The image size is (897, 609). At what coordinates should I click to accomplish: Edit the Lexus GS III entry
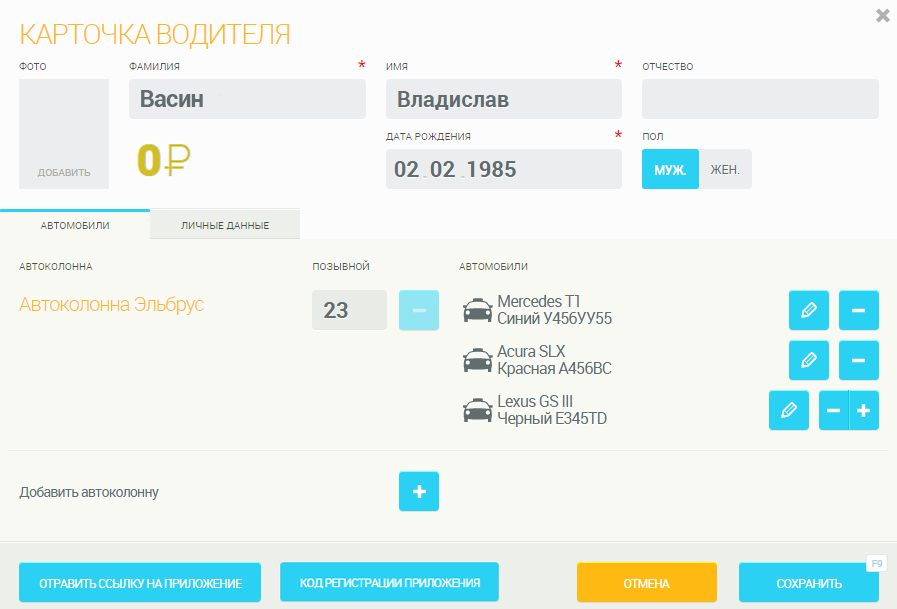[x=788, y=410]
